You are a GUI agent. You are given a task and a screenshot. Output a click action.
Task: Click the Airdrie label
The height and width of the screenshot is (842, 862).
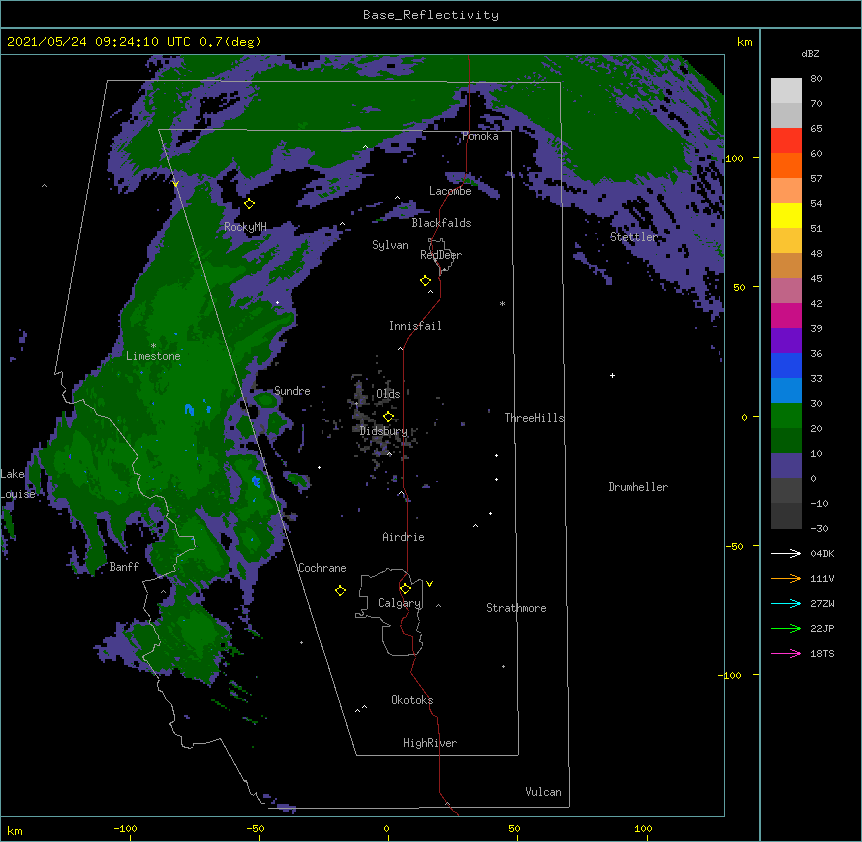pos(403,537)
